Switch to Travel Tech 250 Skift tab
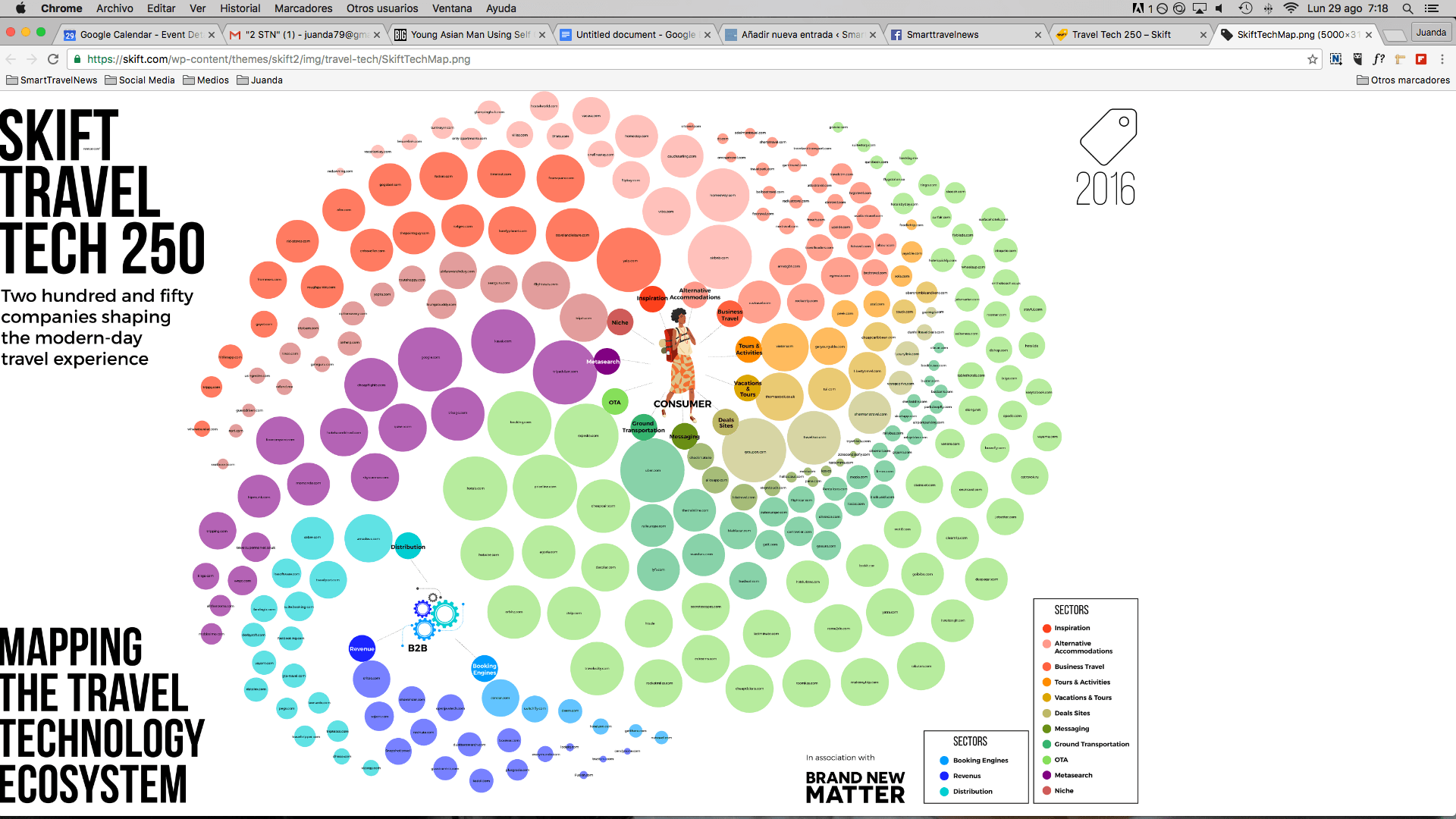Image resolution: width=1456 pixels, height=819 pixels. click(1130, 35)
